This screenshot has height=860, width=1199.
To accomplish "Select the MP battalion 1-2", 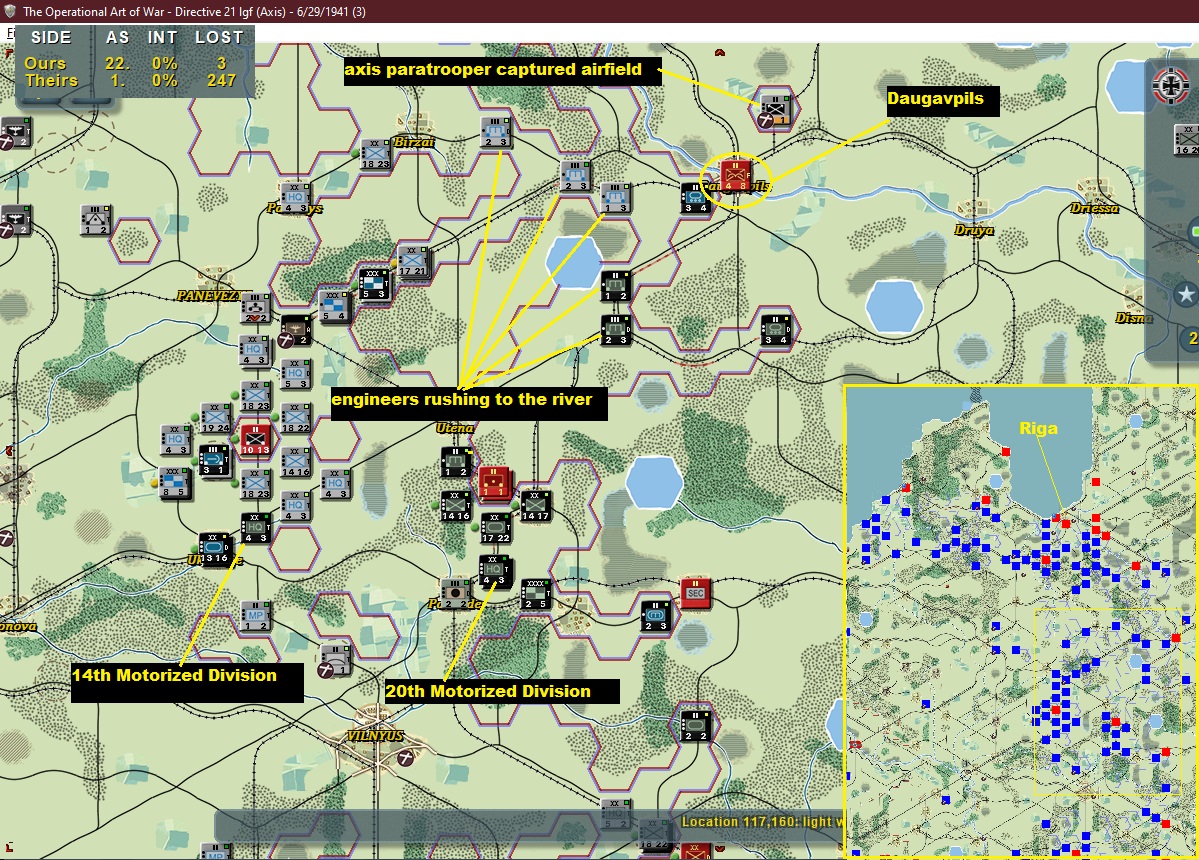I will click(x=255, y=615).
